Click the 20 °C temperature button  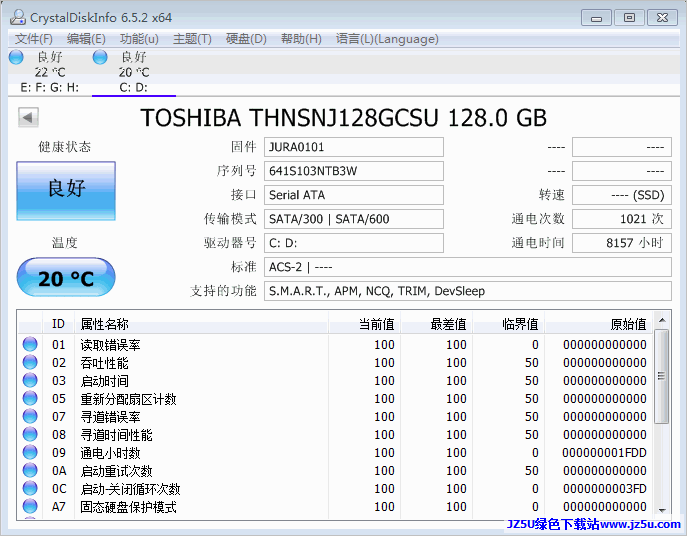coord(66,277)
